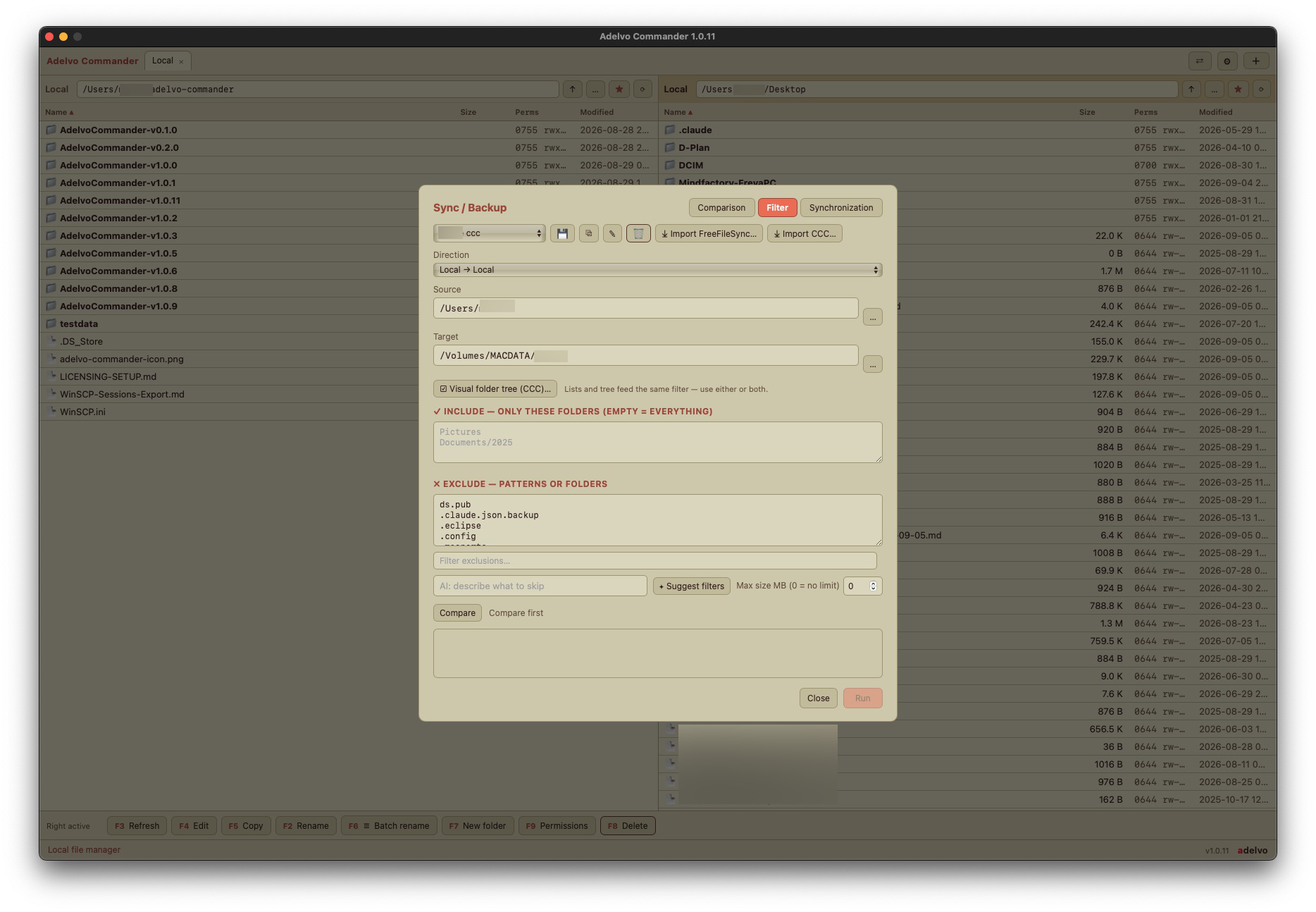Click F4 Edit in the bottom bar
This screenshot has height=912, width=1316.
click(194, 826)
